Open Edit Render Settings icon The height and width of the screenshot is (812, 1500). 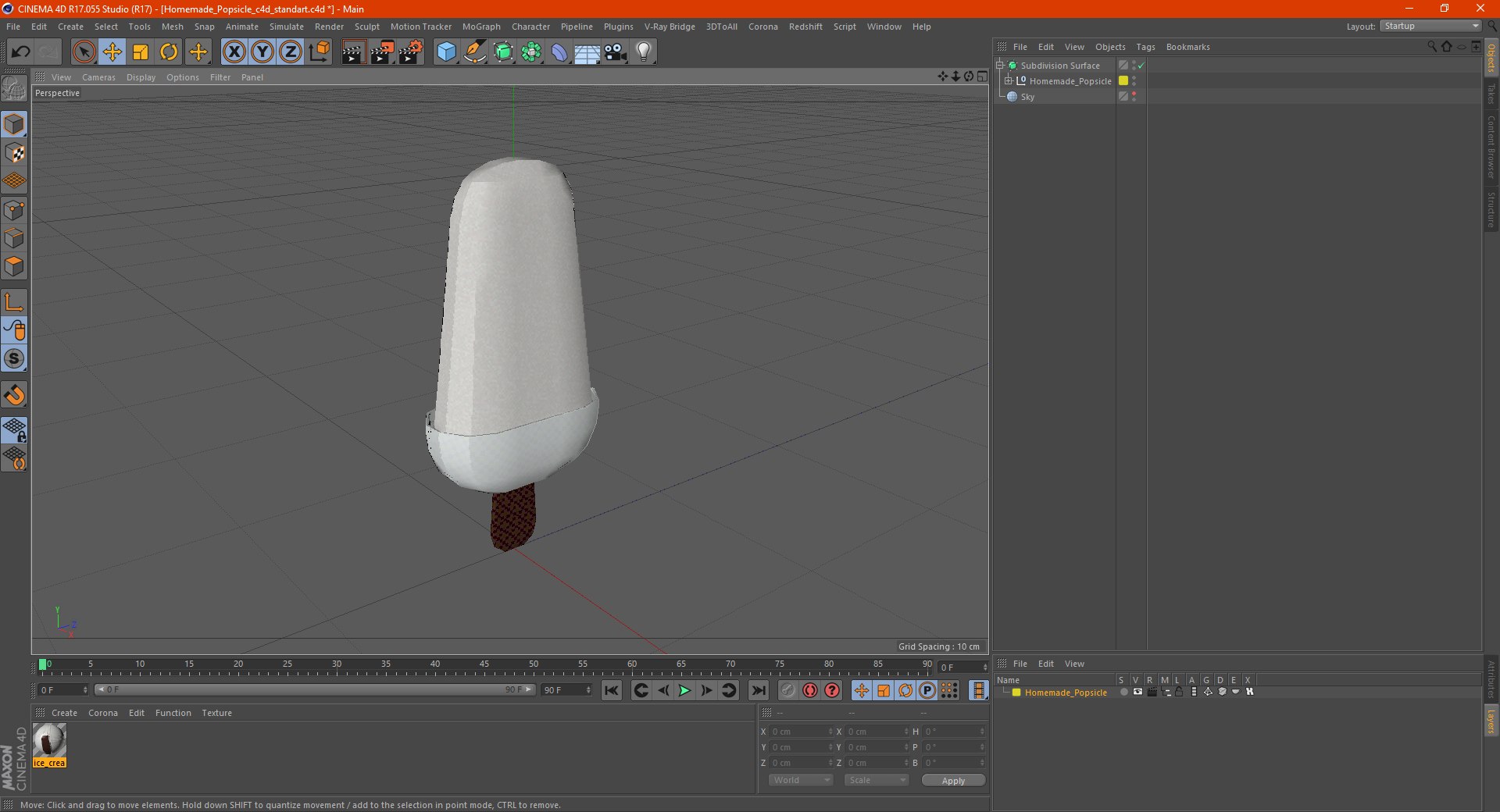point(411,52)
